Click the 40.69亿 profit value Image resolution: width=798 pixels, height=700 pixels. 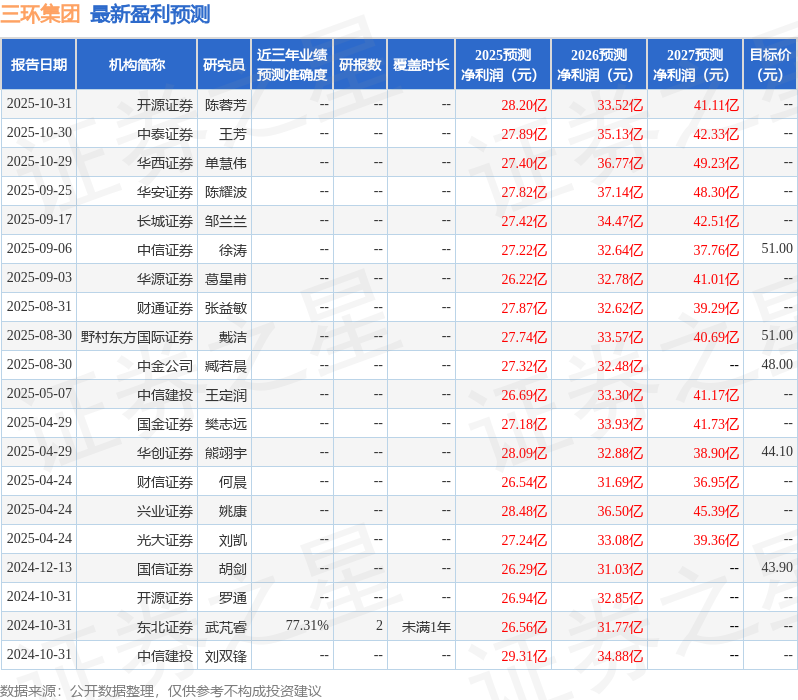(x=716, y=338)
